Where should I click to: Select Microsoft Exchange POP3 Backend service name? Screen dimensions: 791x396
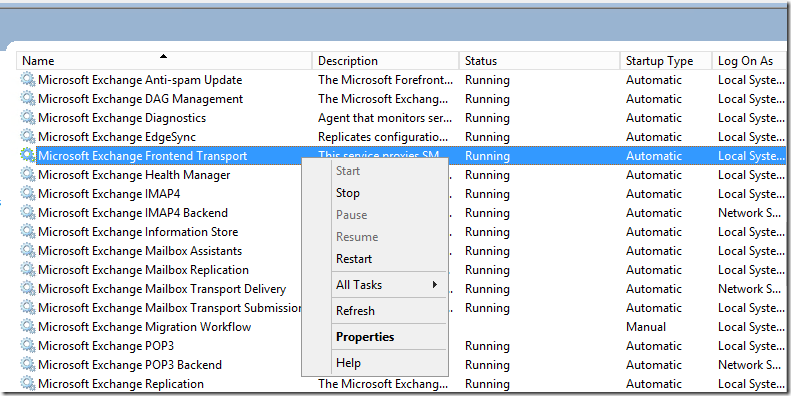[x=130, y=365]
